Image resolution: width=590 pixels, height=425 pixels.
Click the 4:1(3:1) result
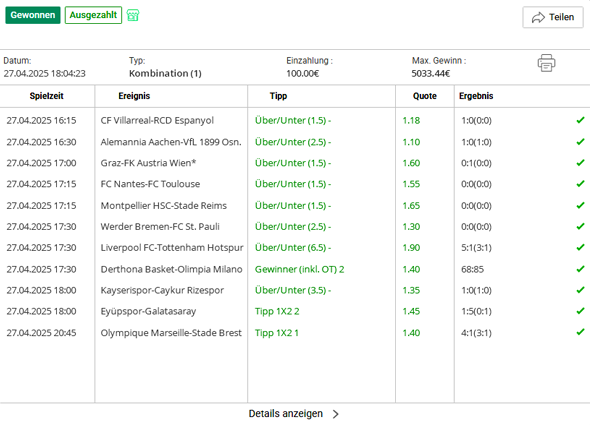point(476,333)
